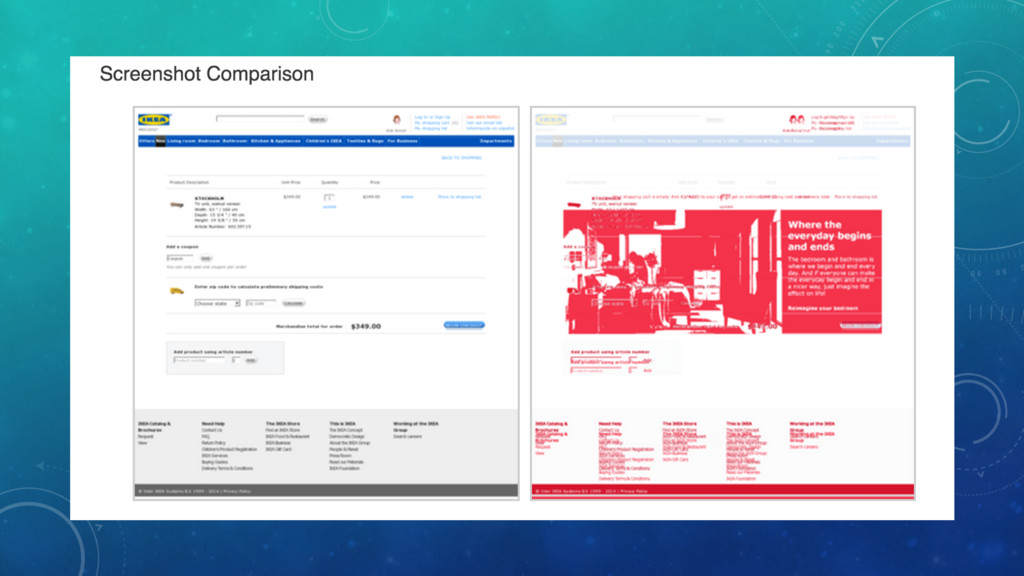Click BACK TO SHOPPING link in left screenshot
The image size is (1024, 576).
coord(461,157)
